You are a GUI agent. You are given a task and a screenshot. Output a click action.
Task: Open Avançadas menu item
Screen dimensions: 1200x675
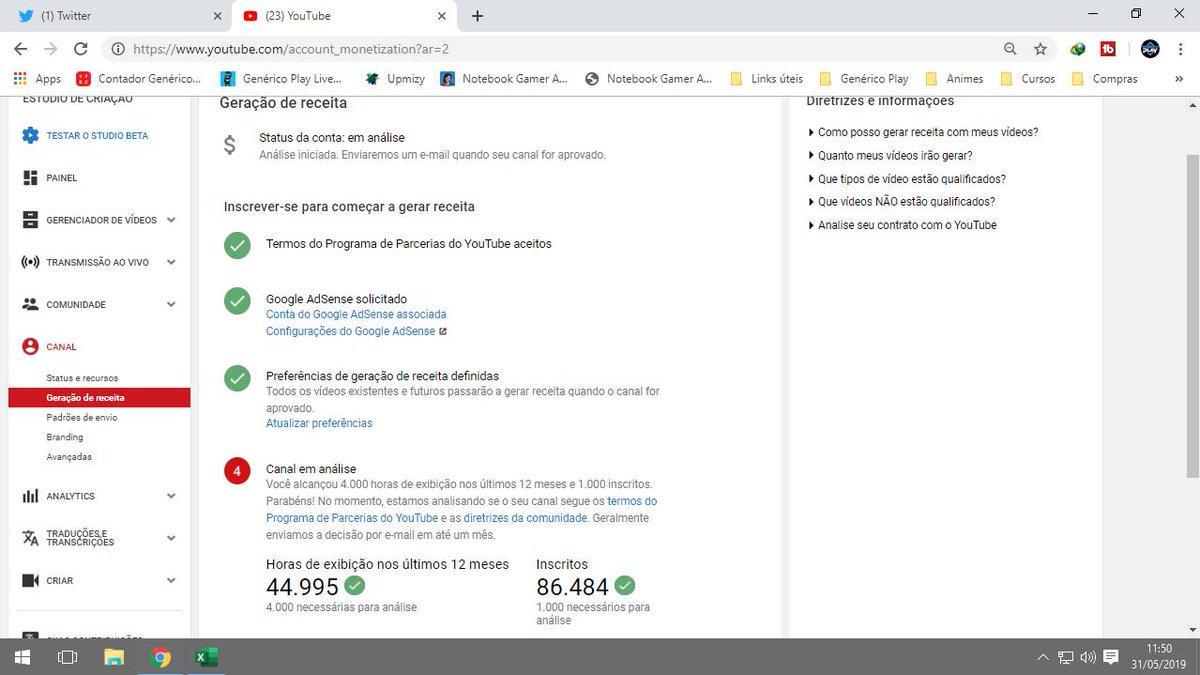click(69, 457)
